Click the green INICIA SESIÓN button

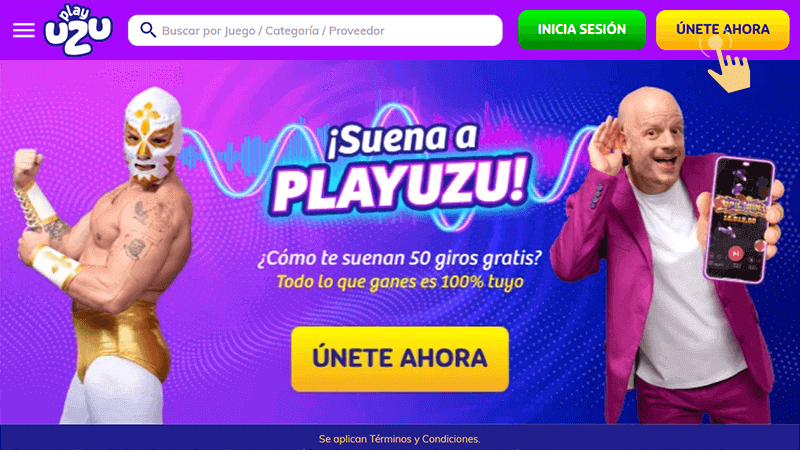click(x=582, y=30)
